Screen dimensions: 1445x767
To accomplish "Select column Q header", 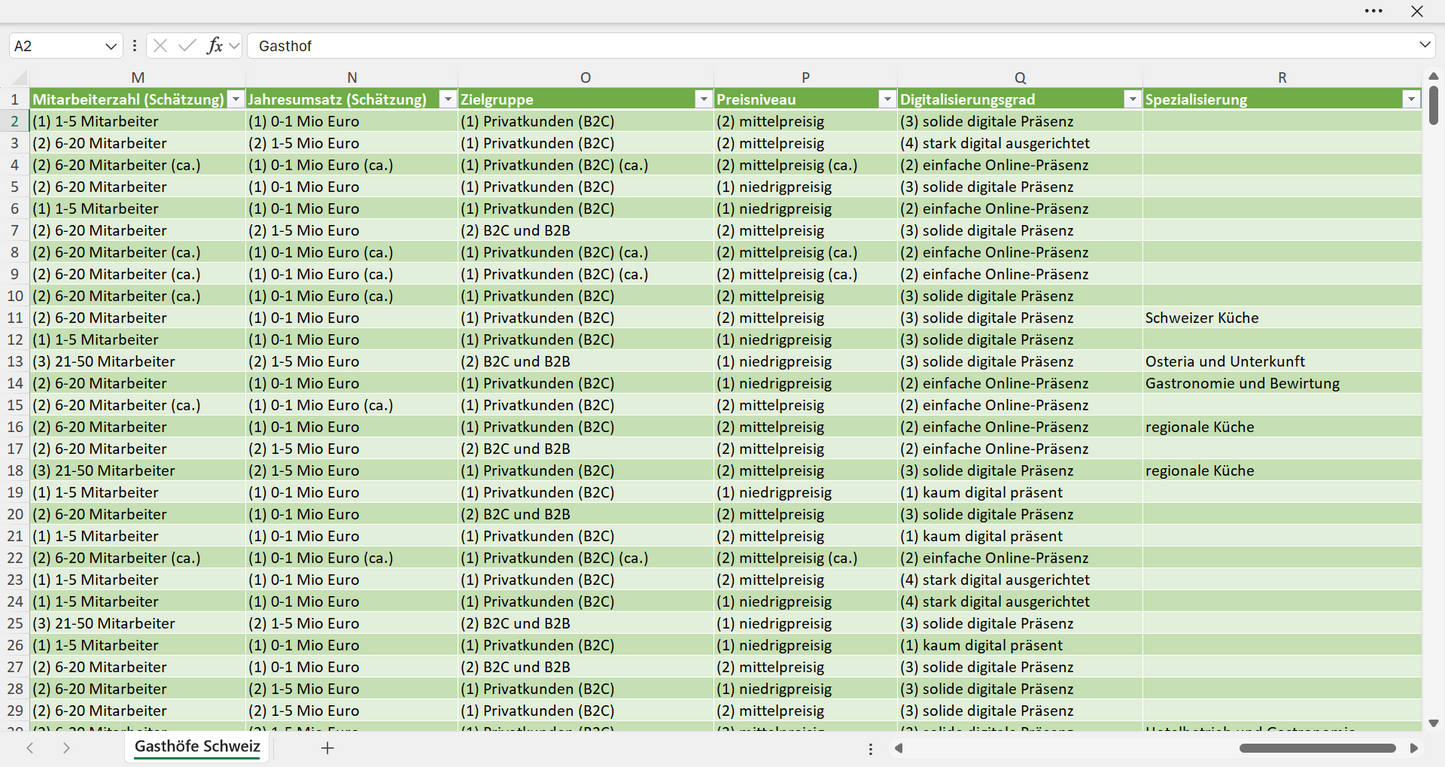I will click(x=1020, y=77).
